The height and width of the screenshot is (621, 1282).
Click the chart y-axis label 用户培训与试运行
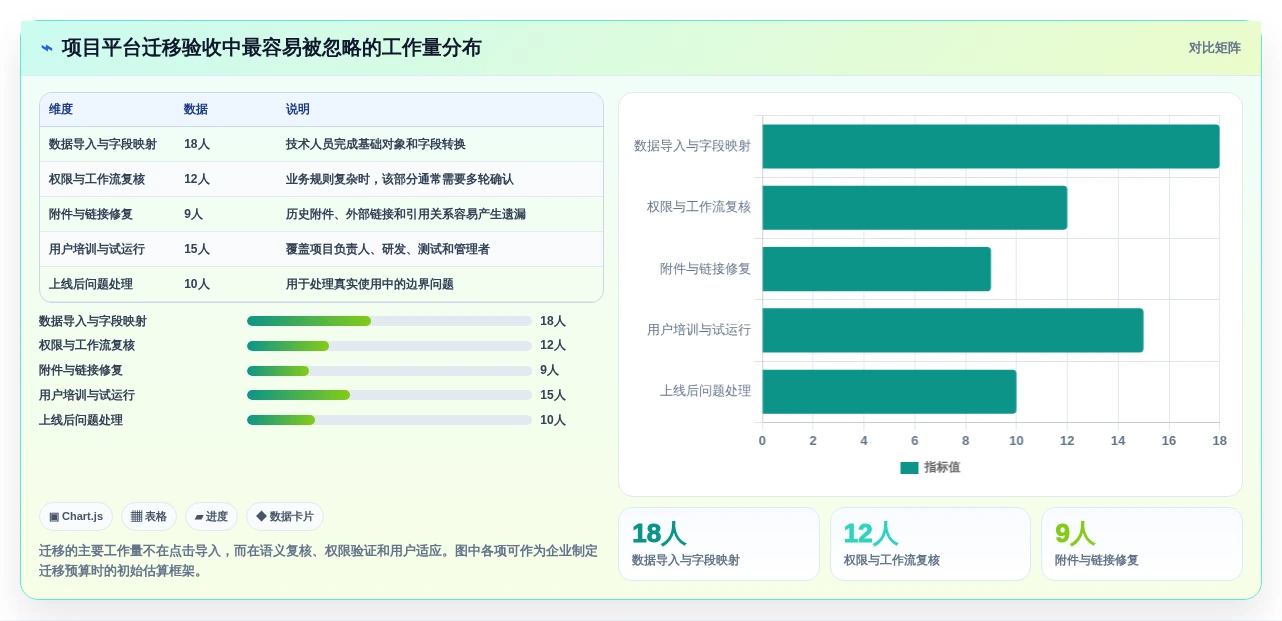click(699, 330)
